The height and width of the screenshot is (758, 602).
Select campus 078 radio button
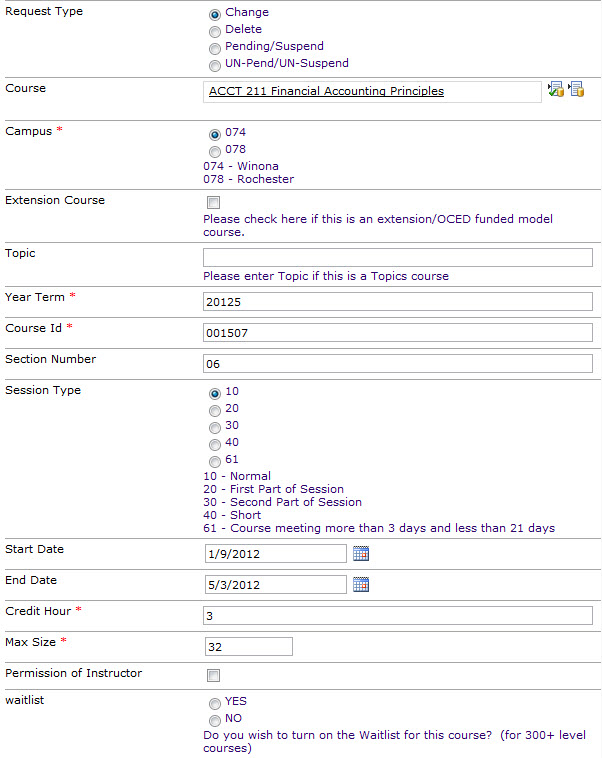point(215,151)
